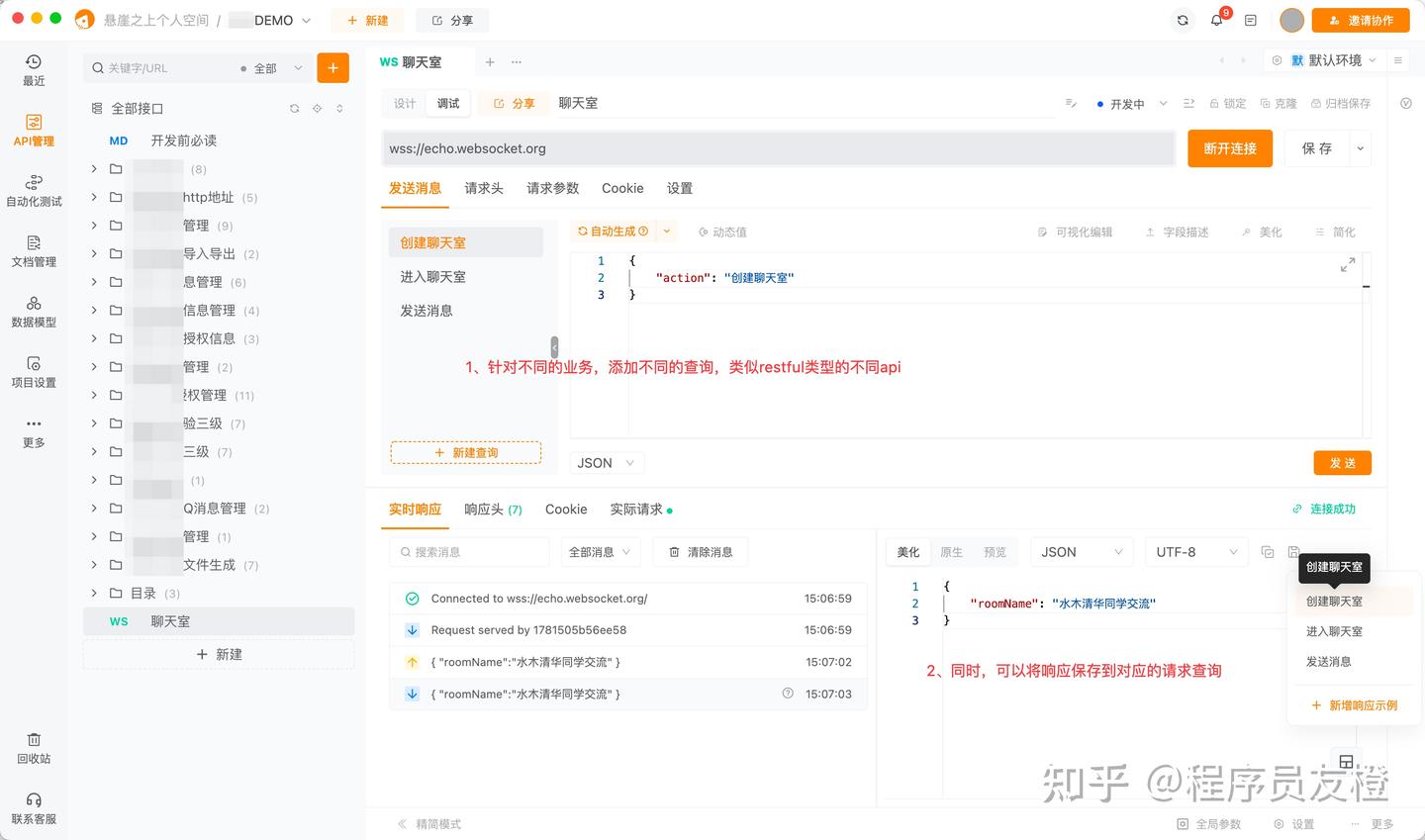Click the wss://echo.websocket.org URL field
The height and width of the screenshot is (840, 1425).
point(693,147)
